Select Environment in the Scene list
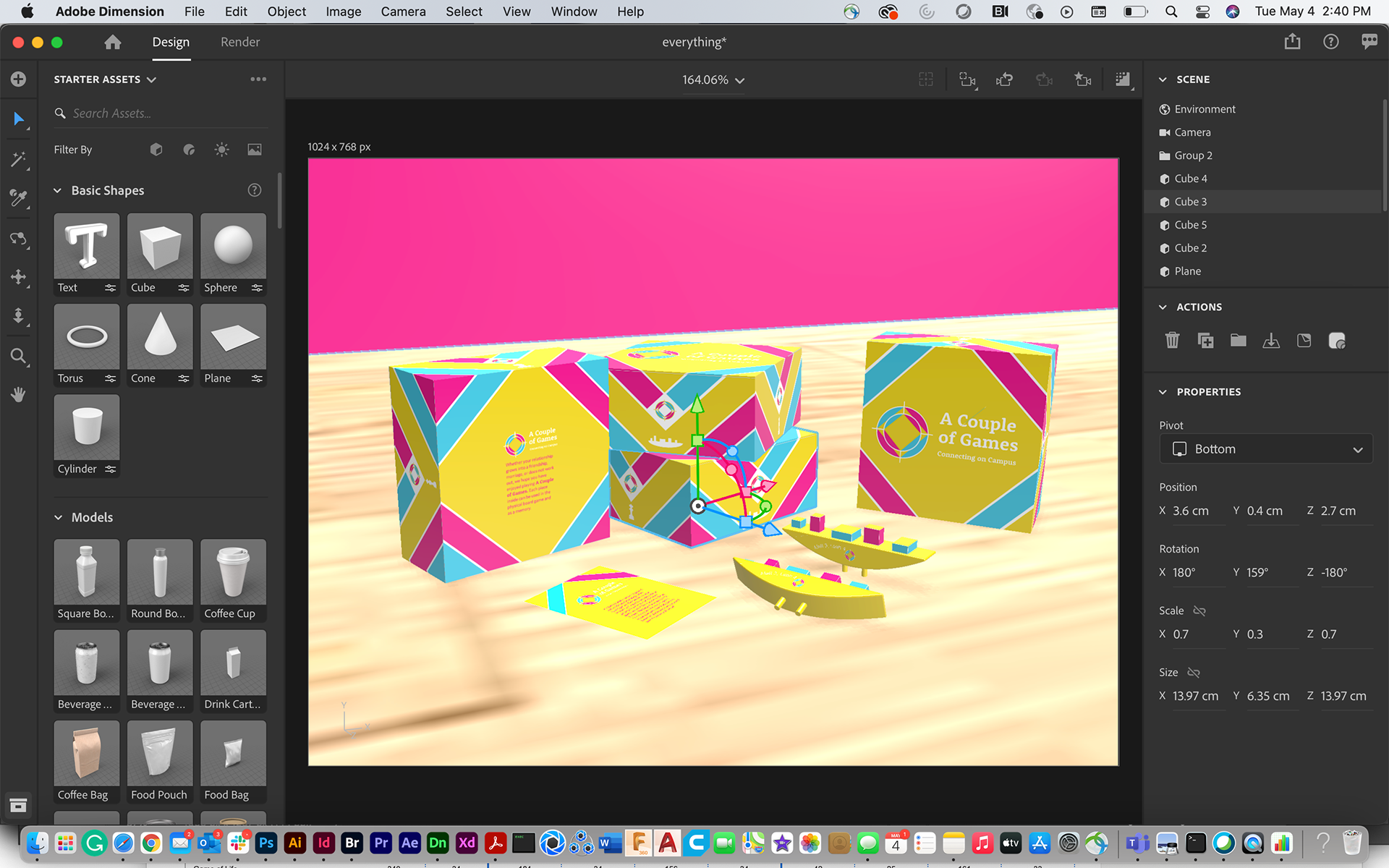This screenshot has height=868, width=1389. [1264, 109]
